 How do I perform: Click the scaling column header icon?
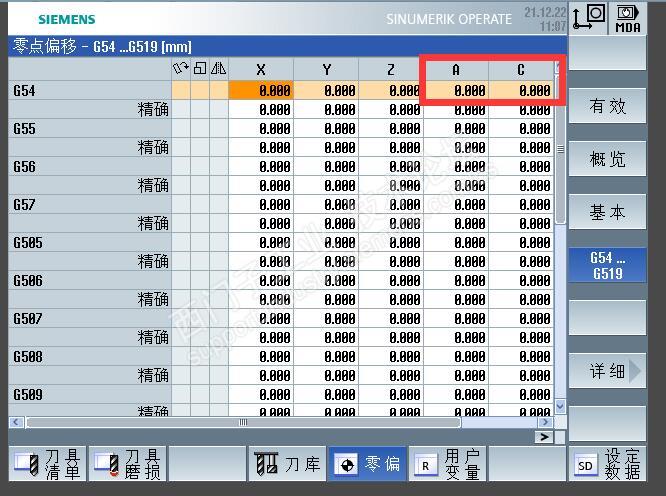point(200,68)
